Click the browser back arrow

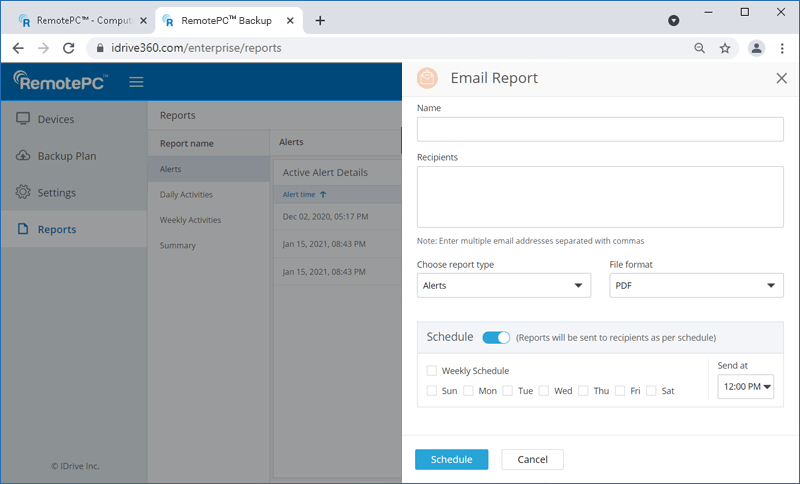18,47
